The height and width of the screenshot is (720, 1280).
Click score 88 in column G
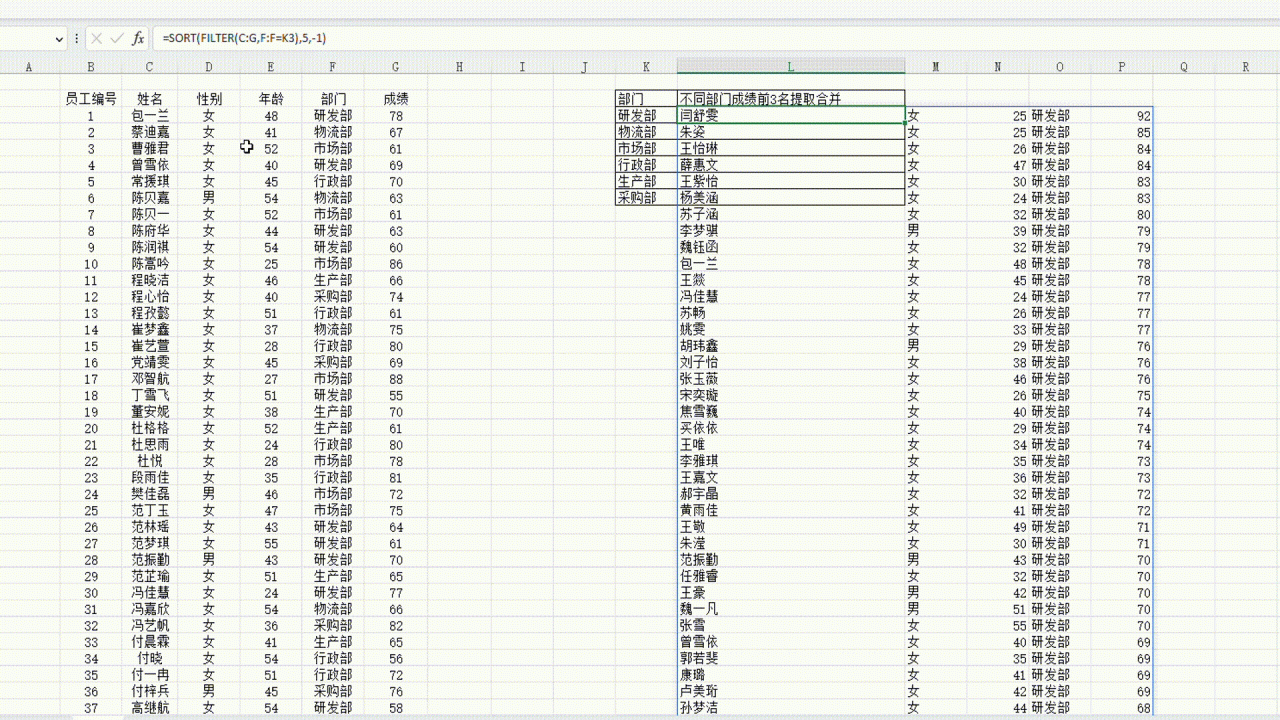pyautogui.click(x=396, y=379)
